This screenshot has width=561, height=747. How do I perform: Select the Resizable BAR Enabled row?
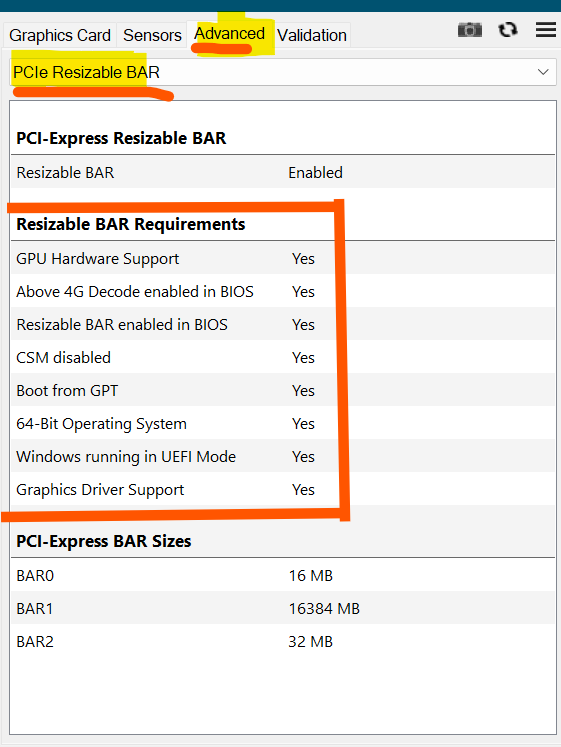click(283, 172)
